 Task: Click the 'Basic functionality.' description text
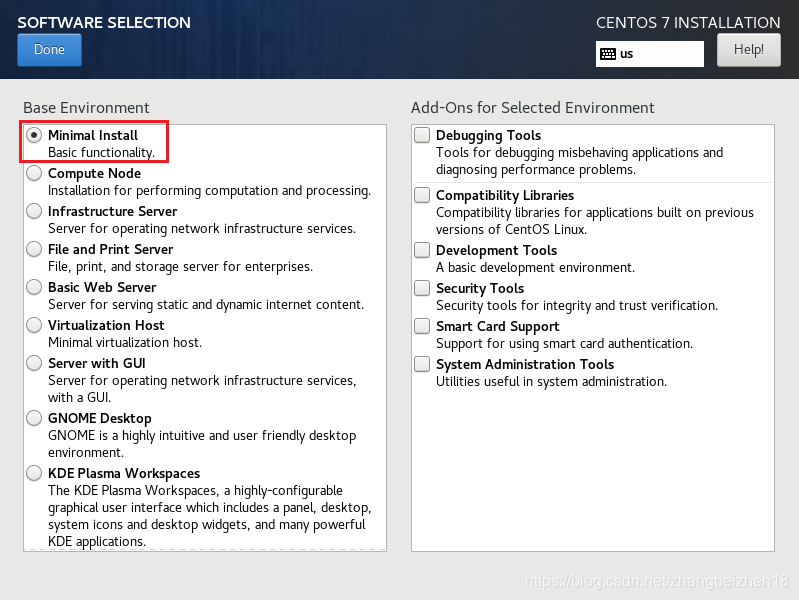[101, 152]
